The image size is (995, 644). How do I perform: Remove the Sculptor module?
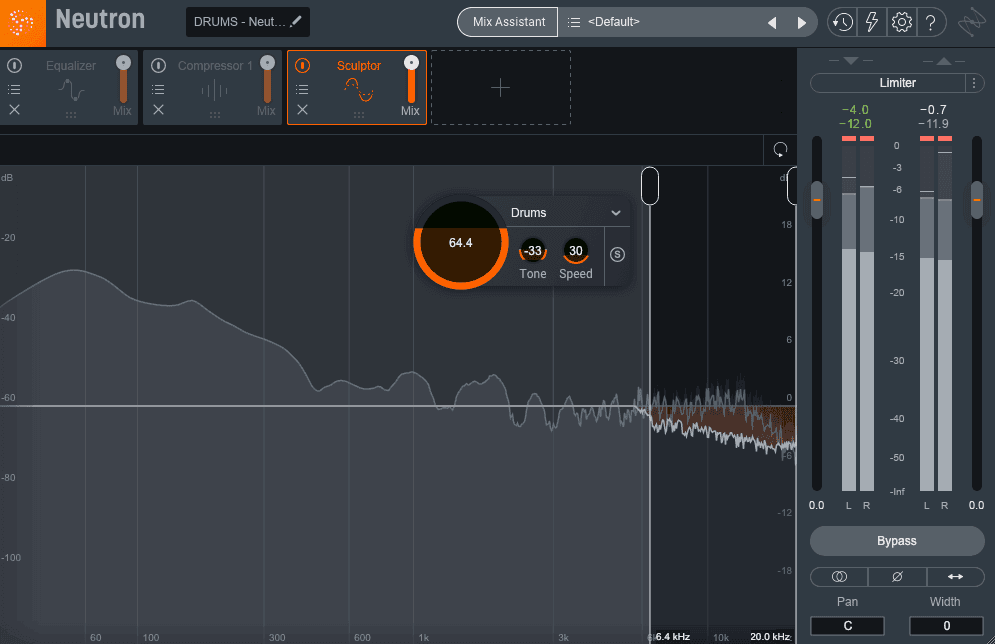pyautogui.click(x=302, y=110)
